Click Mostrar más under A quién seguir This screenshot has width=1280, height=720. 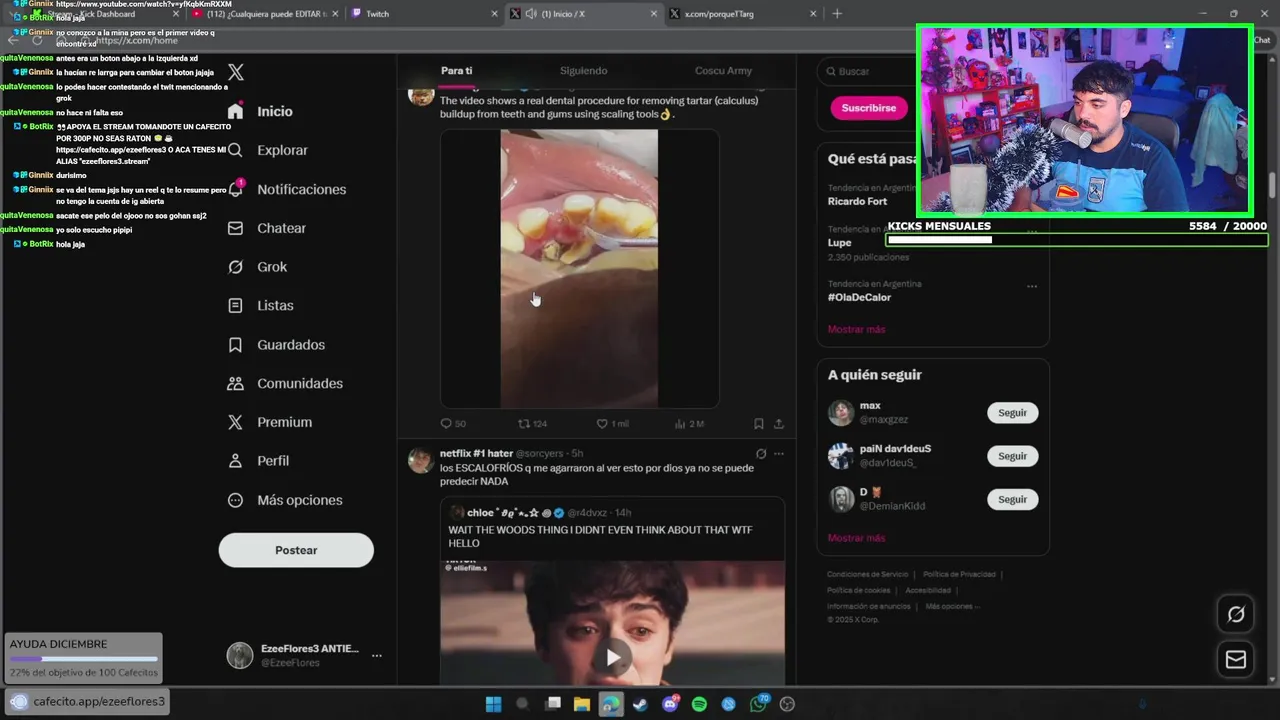click(856, 538)
